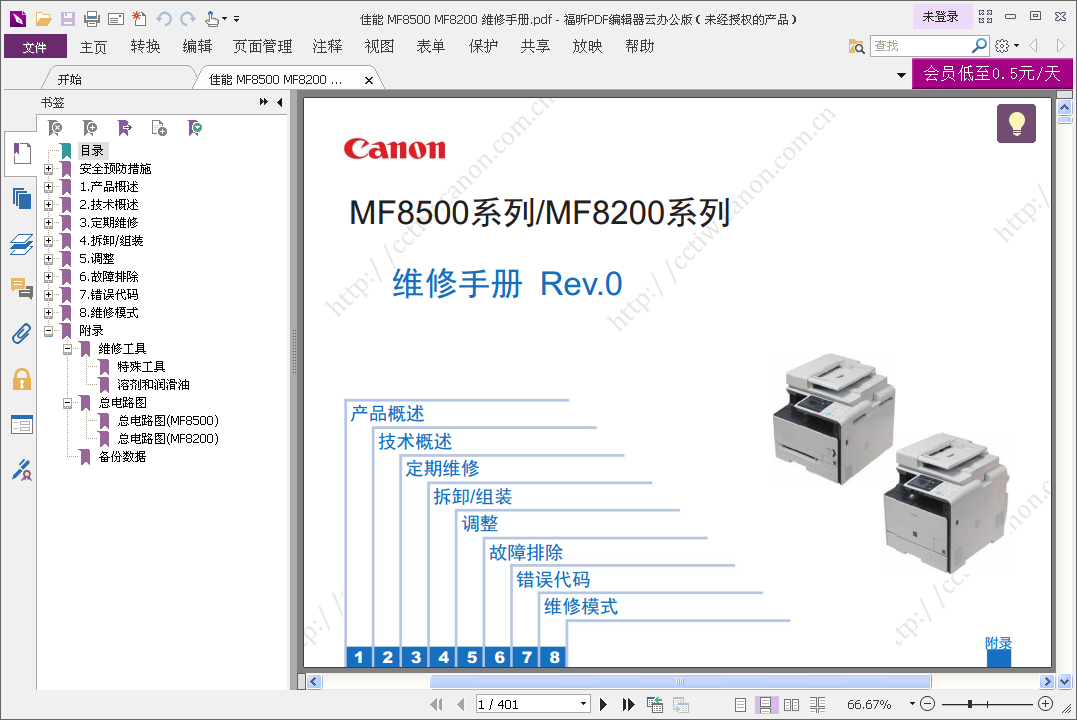The height and width of the screenshot is (720, 1077).
Task: Open file via folder icon in quick toolbar
Action: pos(43,19)
